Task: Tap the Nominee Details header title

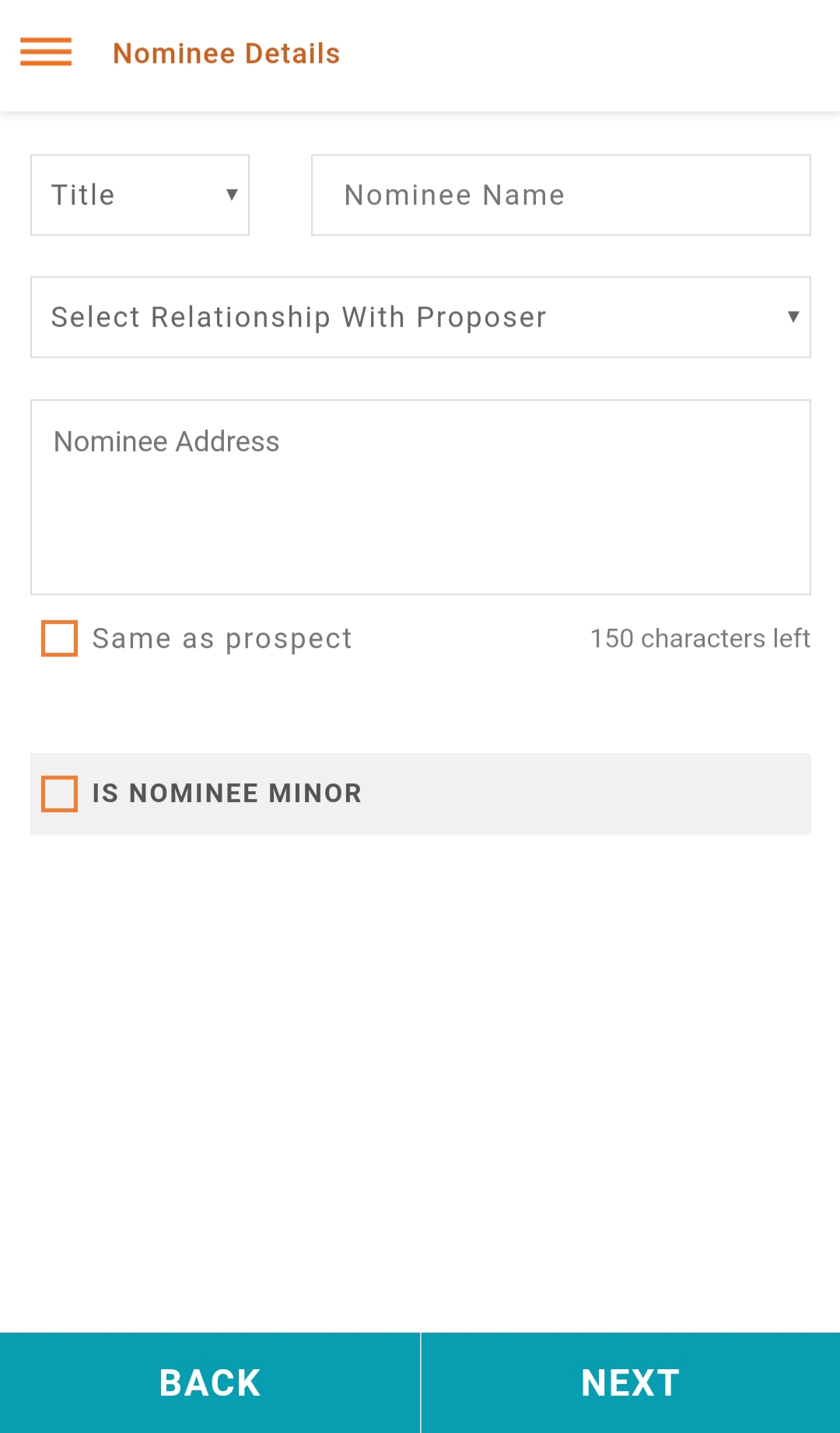Action: point(226,54)
